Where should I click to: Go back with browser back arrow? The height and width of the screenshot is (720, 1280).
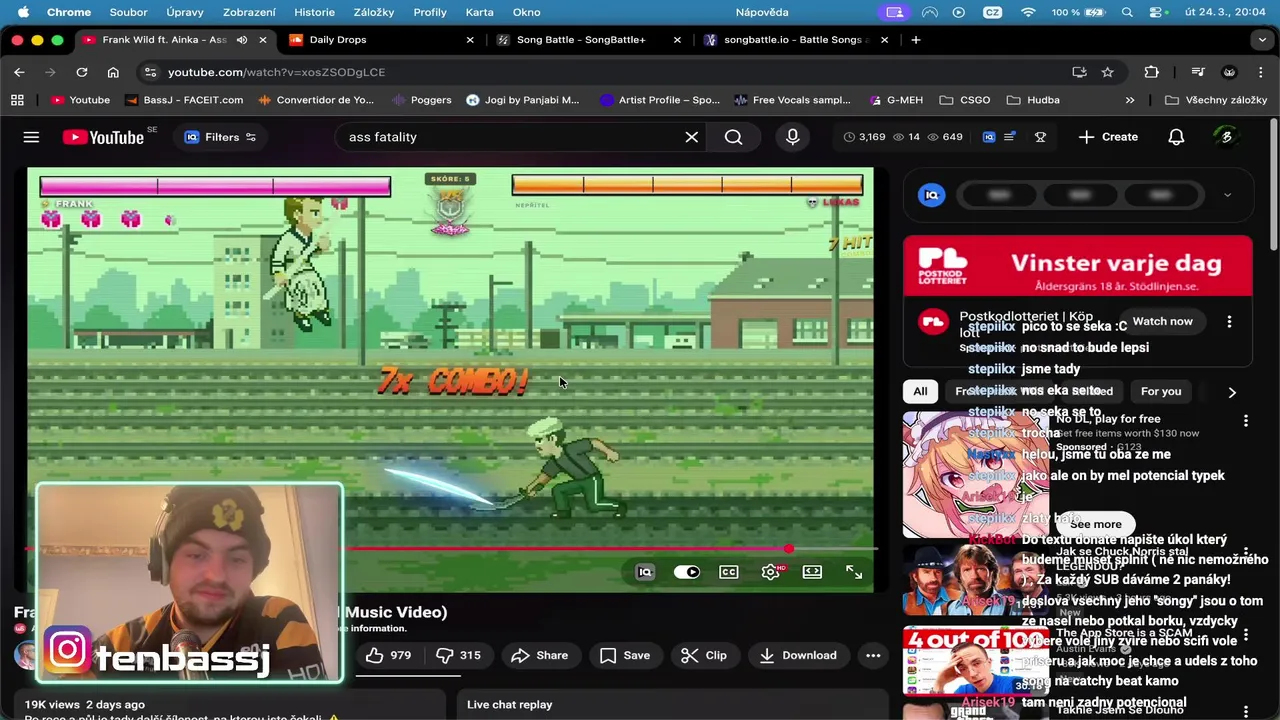coord(19,72)
